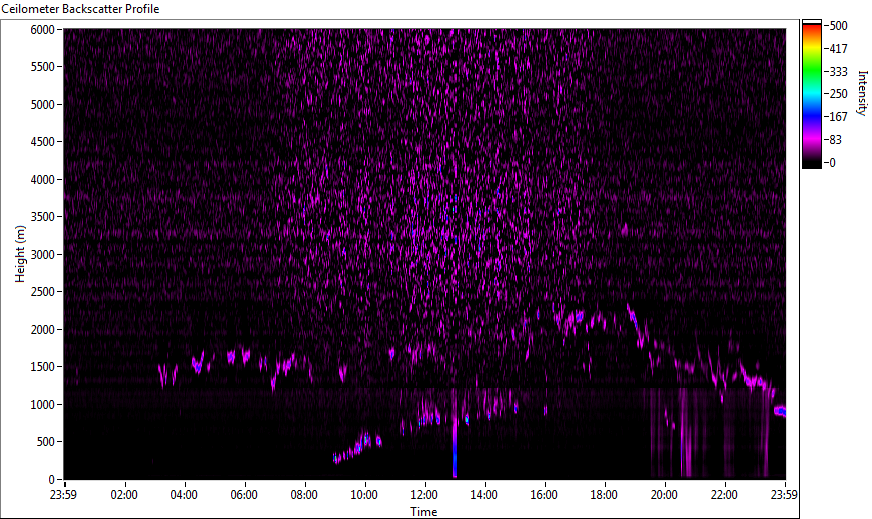Select the 500 height axis value
872x519 pixels.
[x=46, y=442]
